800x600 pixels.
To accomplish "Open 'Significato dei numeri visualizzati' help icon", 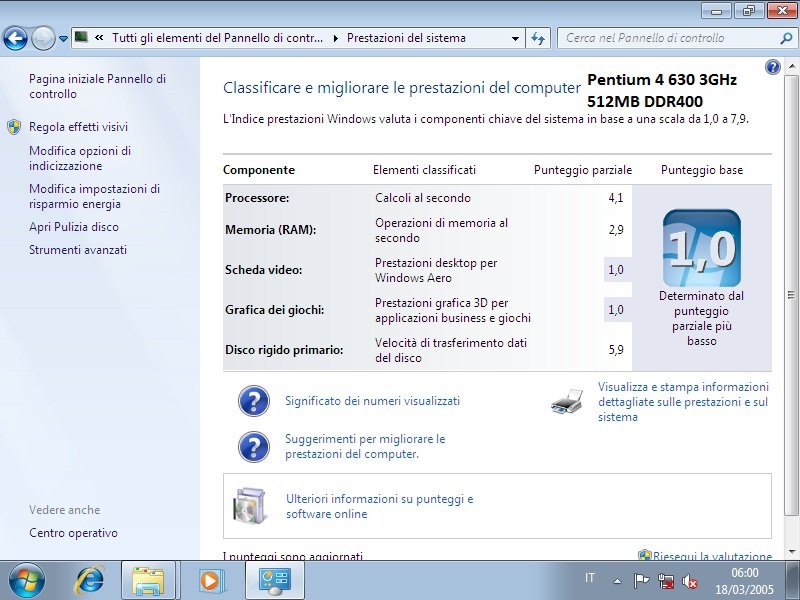I will coord(254,400).
